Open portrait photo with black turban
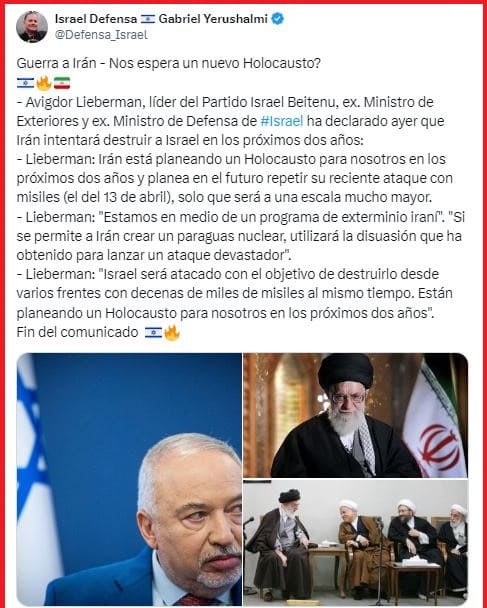487x608 pixels. 355,415
